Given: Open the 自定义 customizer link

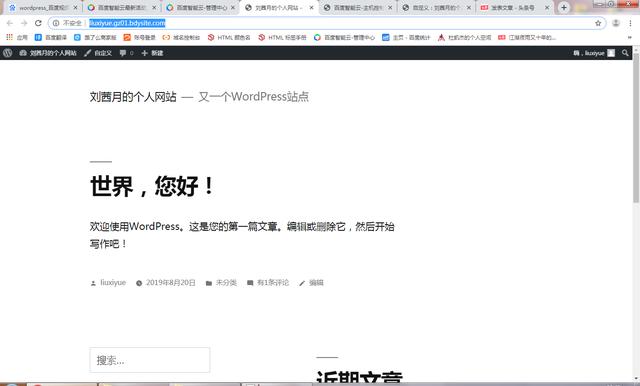Looking at the screenshot, I should [98, 53].
